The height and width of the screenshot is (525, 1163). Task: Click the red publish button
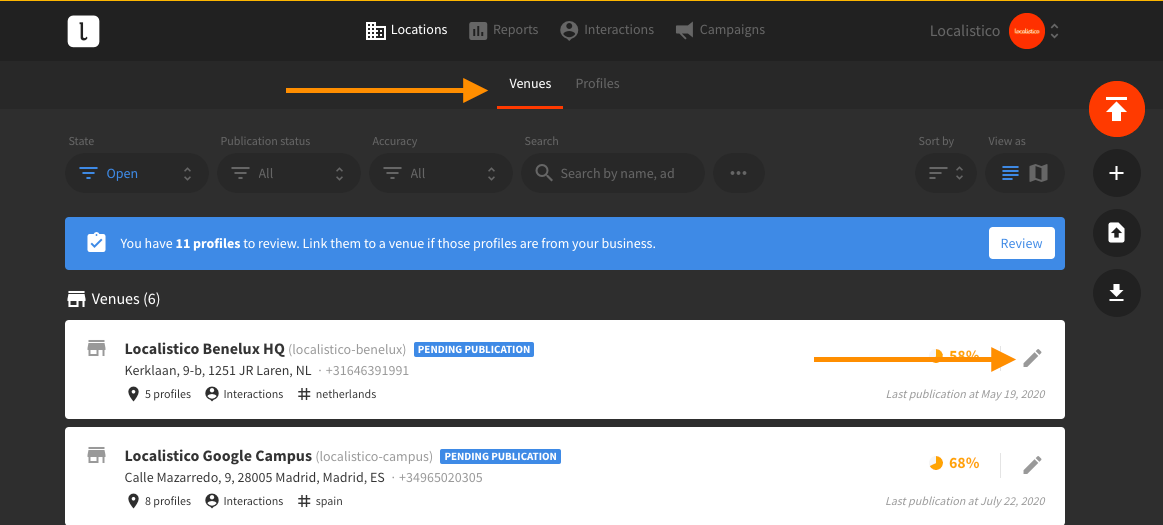[1116, 109]
